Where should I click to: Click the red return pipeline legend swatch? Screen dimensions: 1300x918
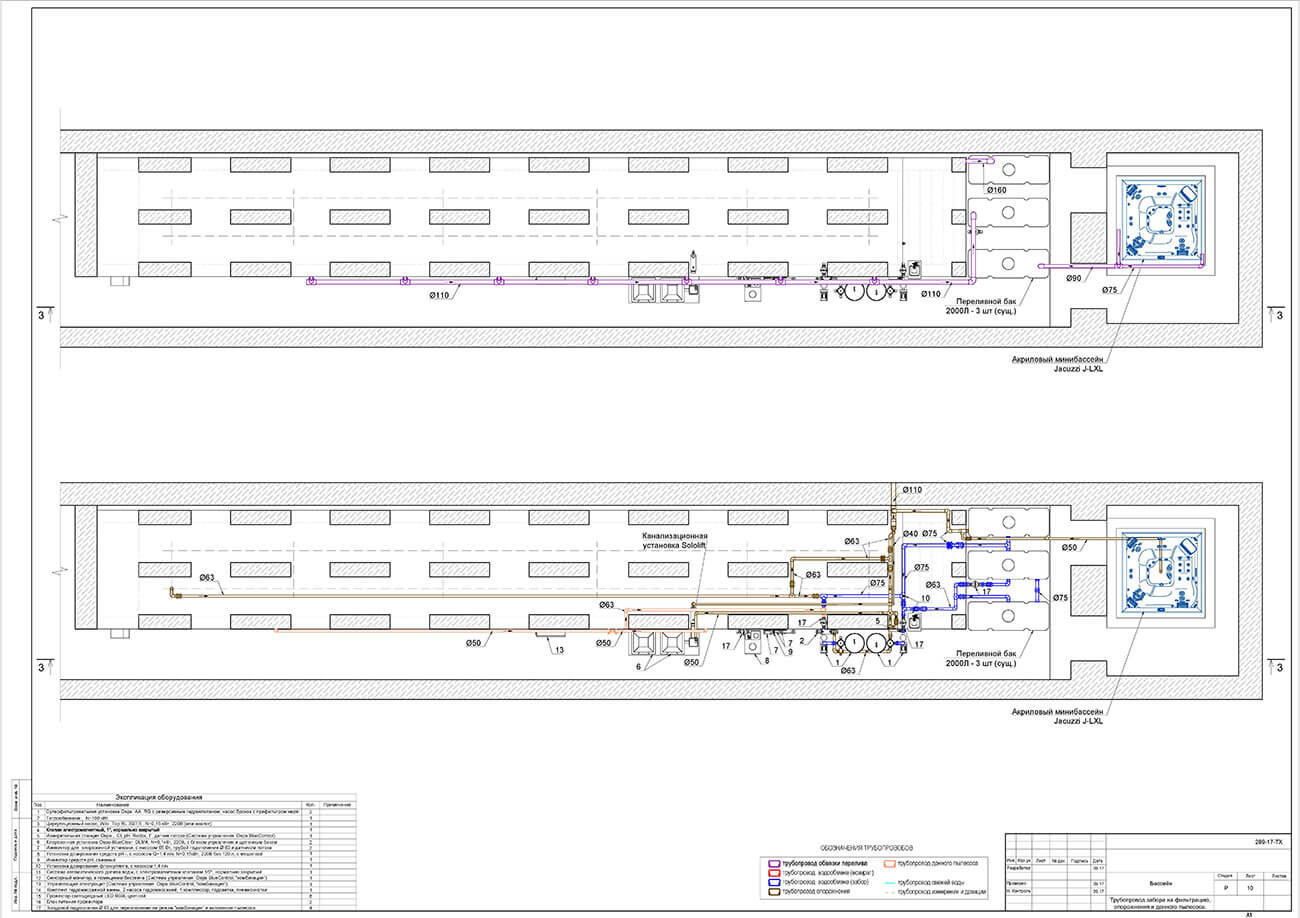(x=773, y=873)
